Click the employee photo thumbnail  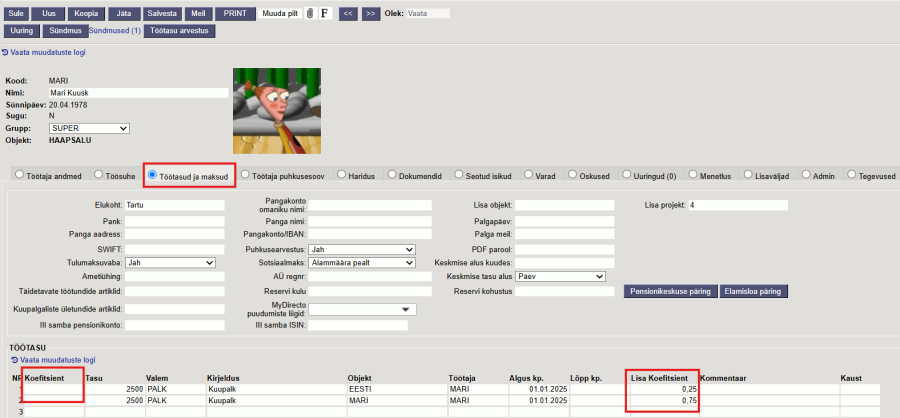tap(277, 110)
